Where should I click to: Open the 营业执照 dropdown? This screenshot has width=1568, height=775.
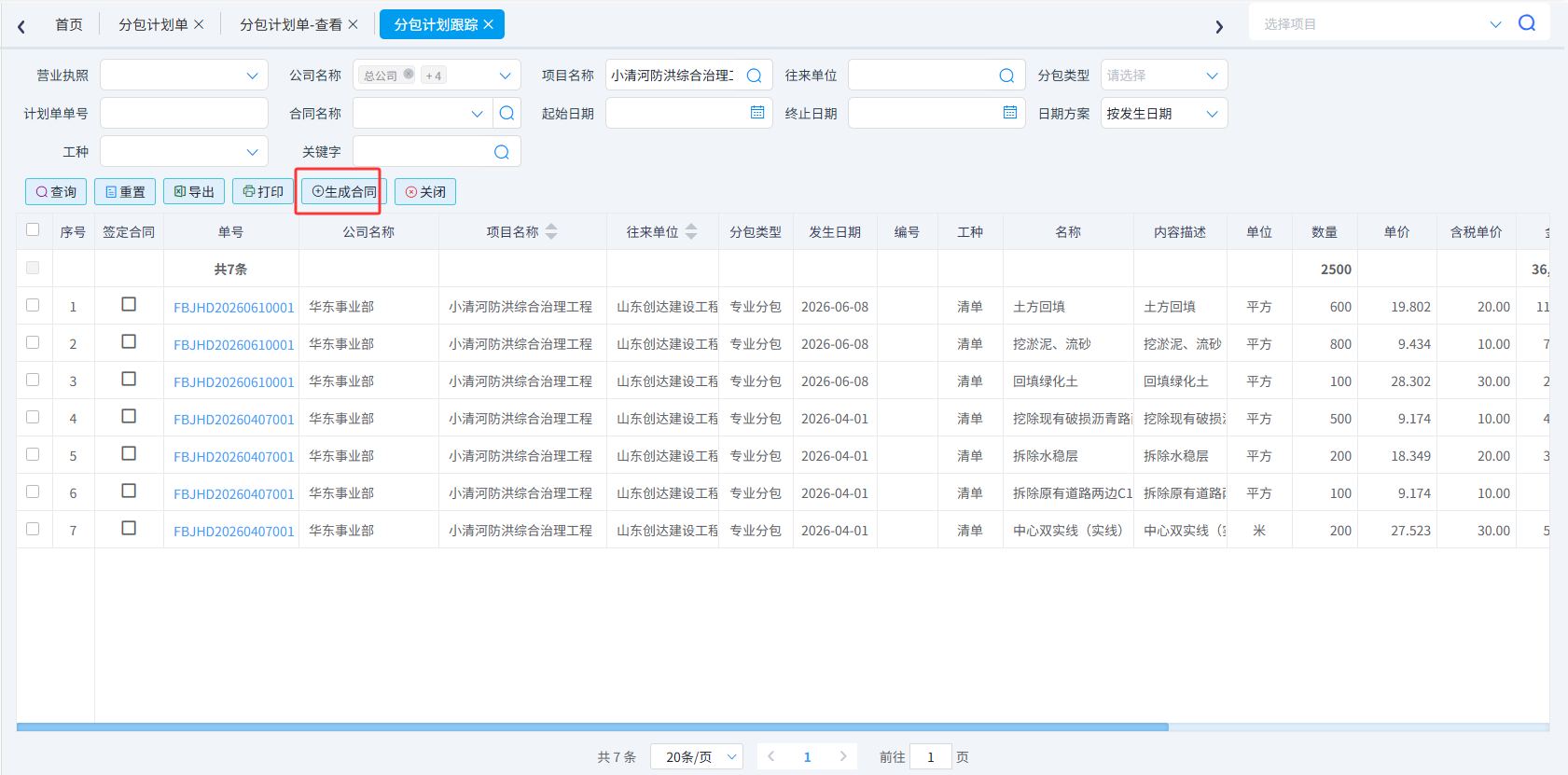tap(184, 76)
